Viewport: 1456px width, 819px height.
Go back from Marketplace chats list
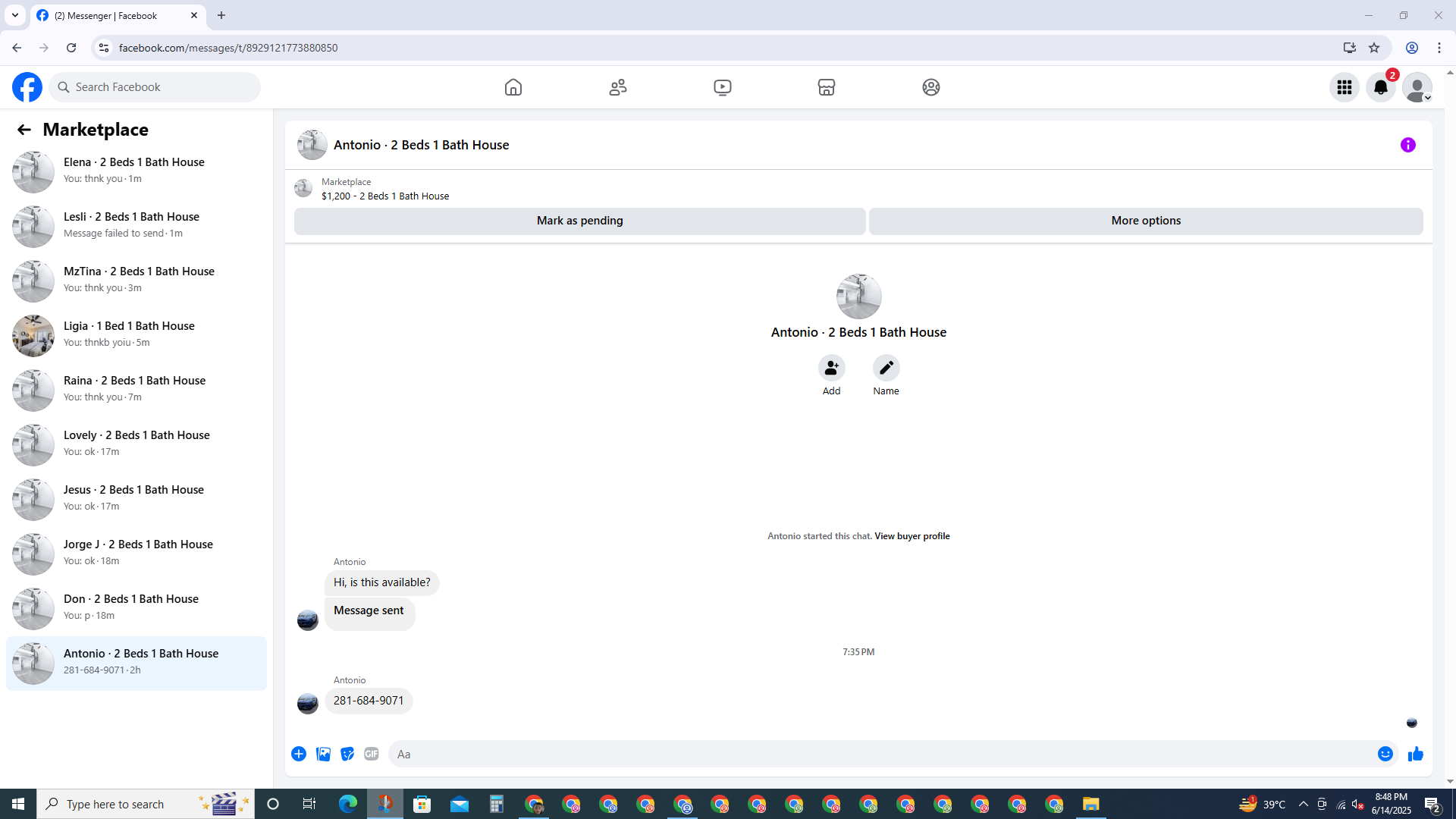[x=24, y=130]
